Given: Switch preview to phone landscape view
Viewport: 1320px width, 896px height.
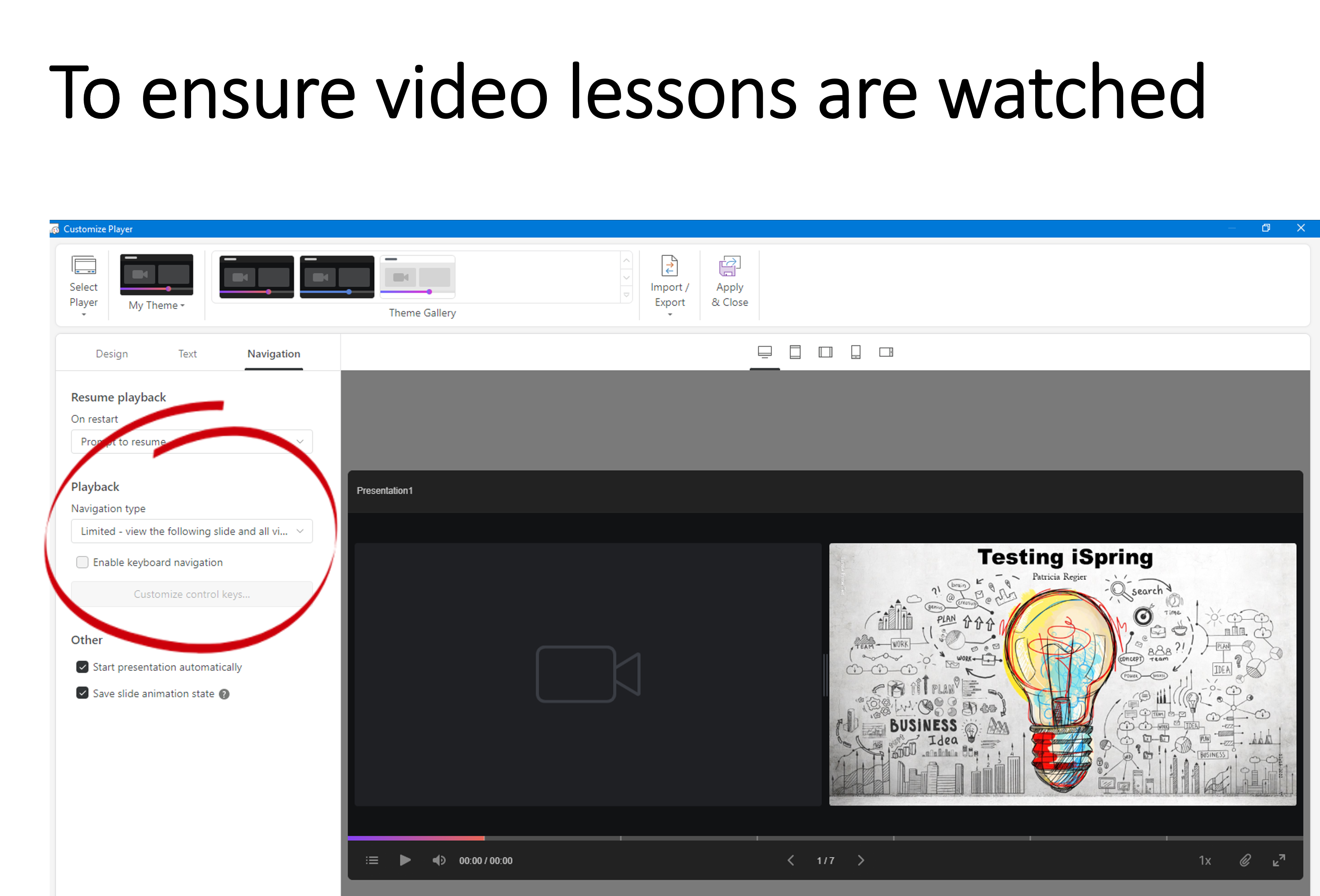Looking at the screenshot, I should [x=886, y=352].
